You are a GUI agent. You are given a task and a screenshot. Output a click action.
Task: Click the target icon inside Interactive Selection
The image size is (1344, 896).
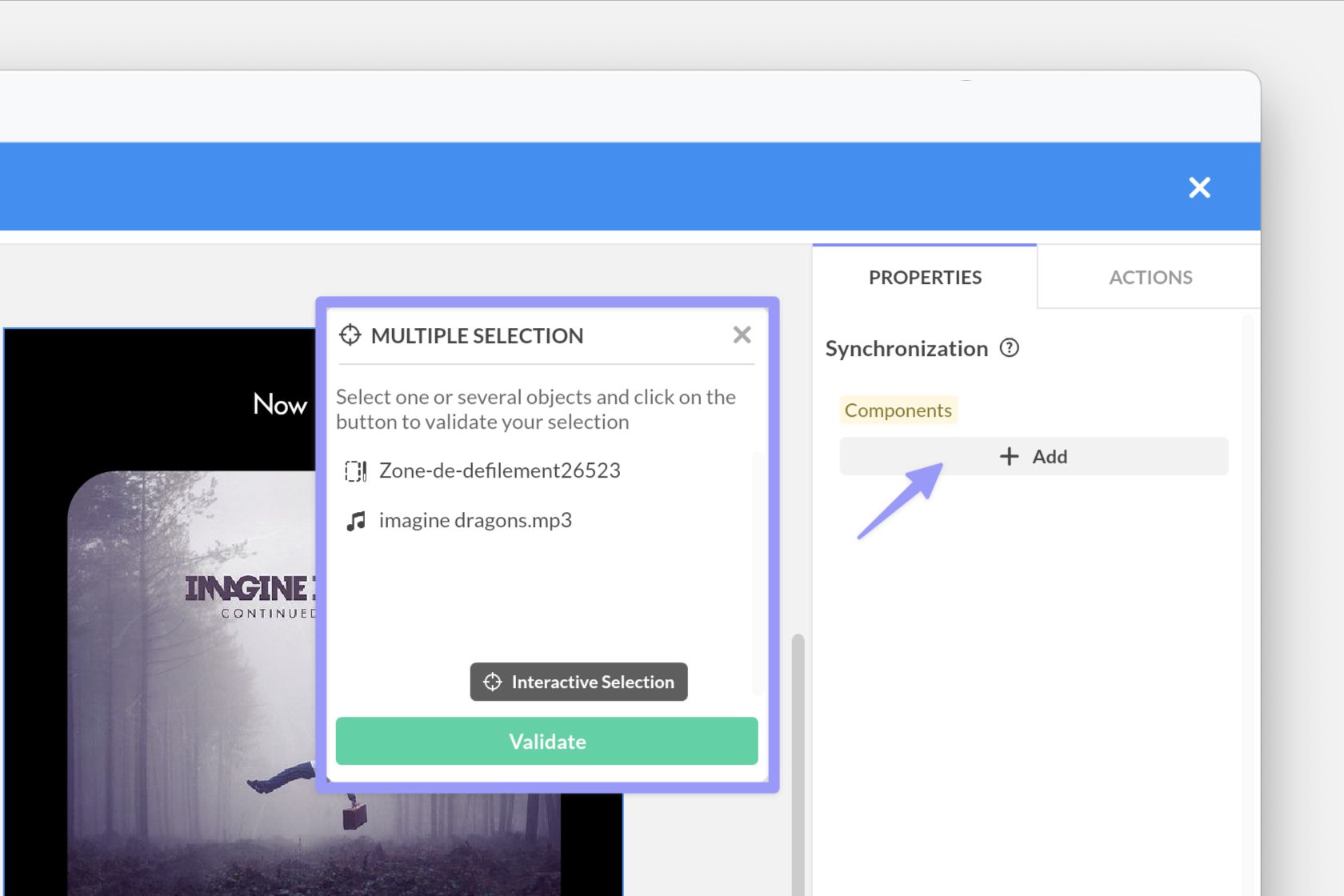[493, 682]
